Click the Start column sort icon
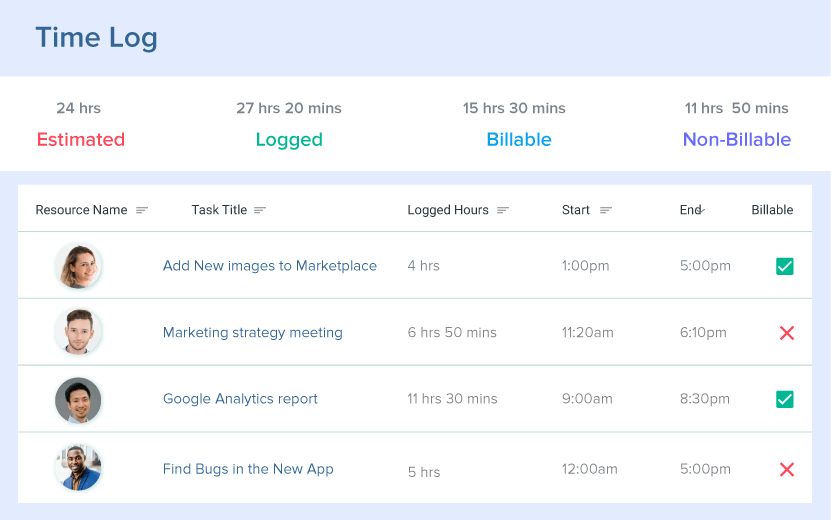 pyautogui.click(x=605, y=211)
